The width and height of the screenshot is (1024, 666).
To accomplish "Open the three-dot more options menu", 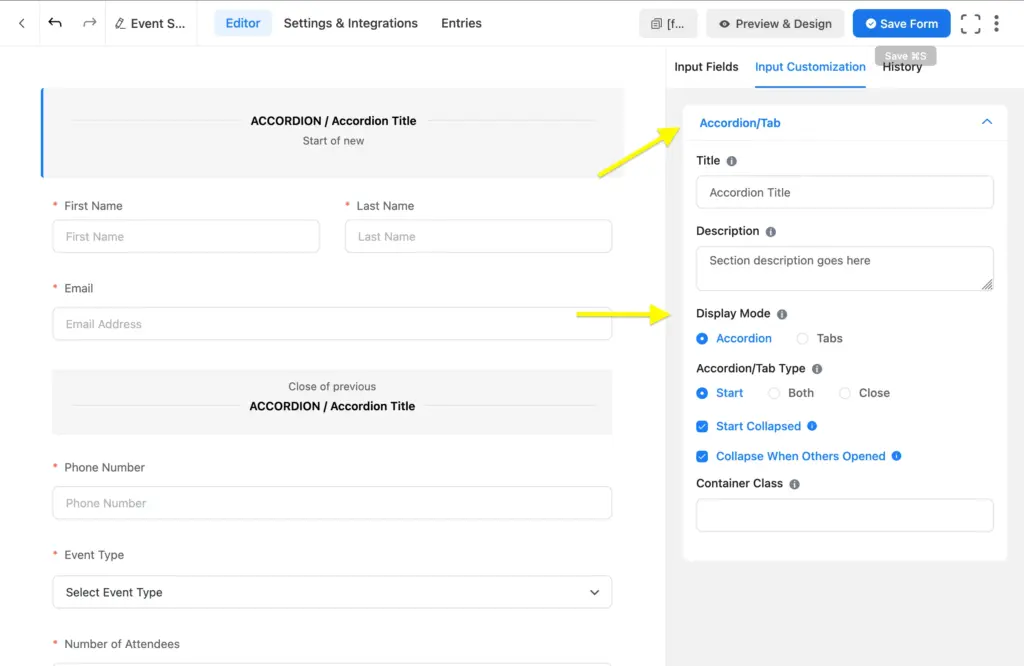I will [997, 23].
